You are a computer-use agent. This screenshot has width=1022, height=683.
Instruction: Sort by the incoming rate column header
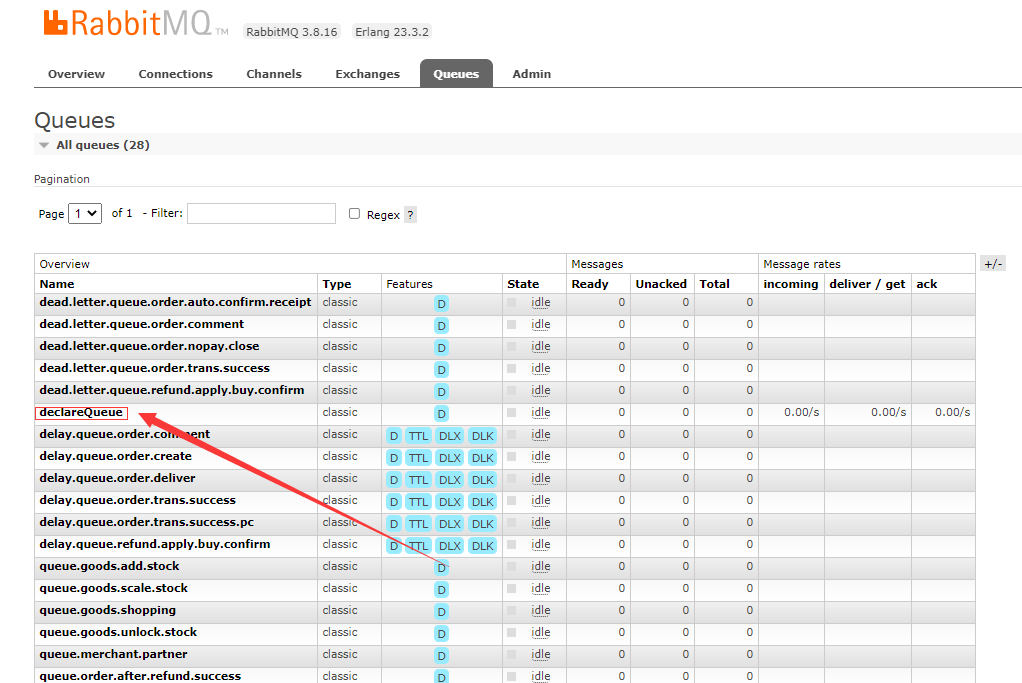(791, 283)
